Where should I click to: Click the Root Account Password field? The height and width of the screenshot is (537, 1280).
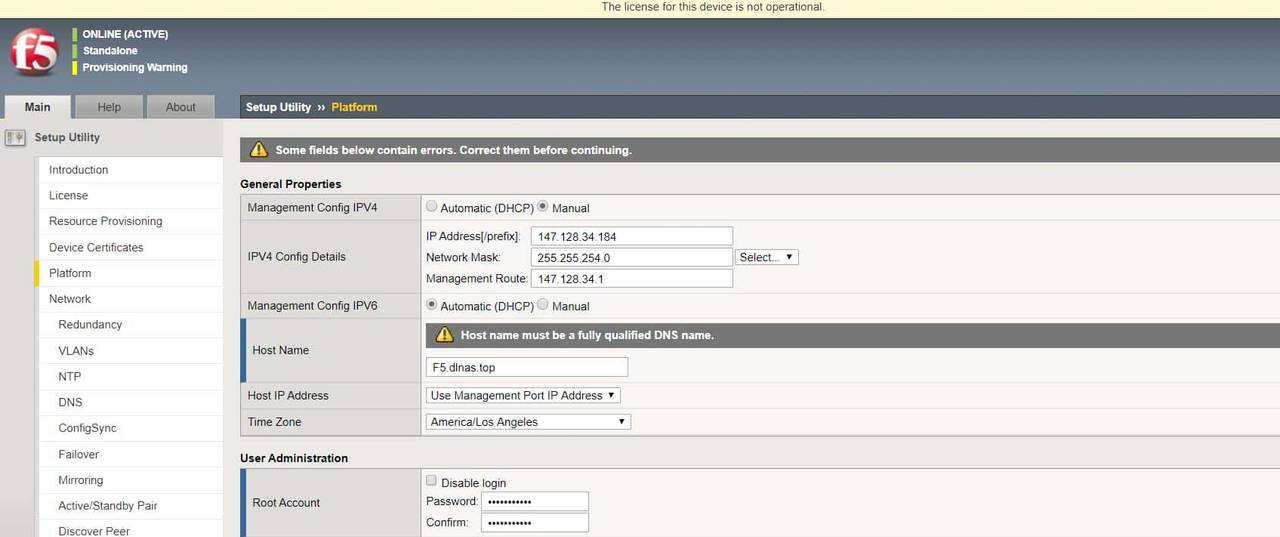(534, 501)
